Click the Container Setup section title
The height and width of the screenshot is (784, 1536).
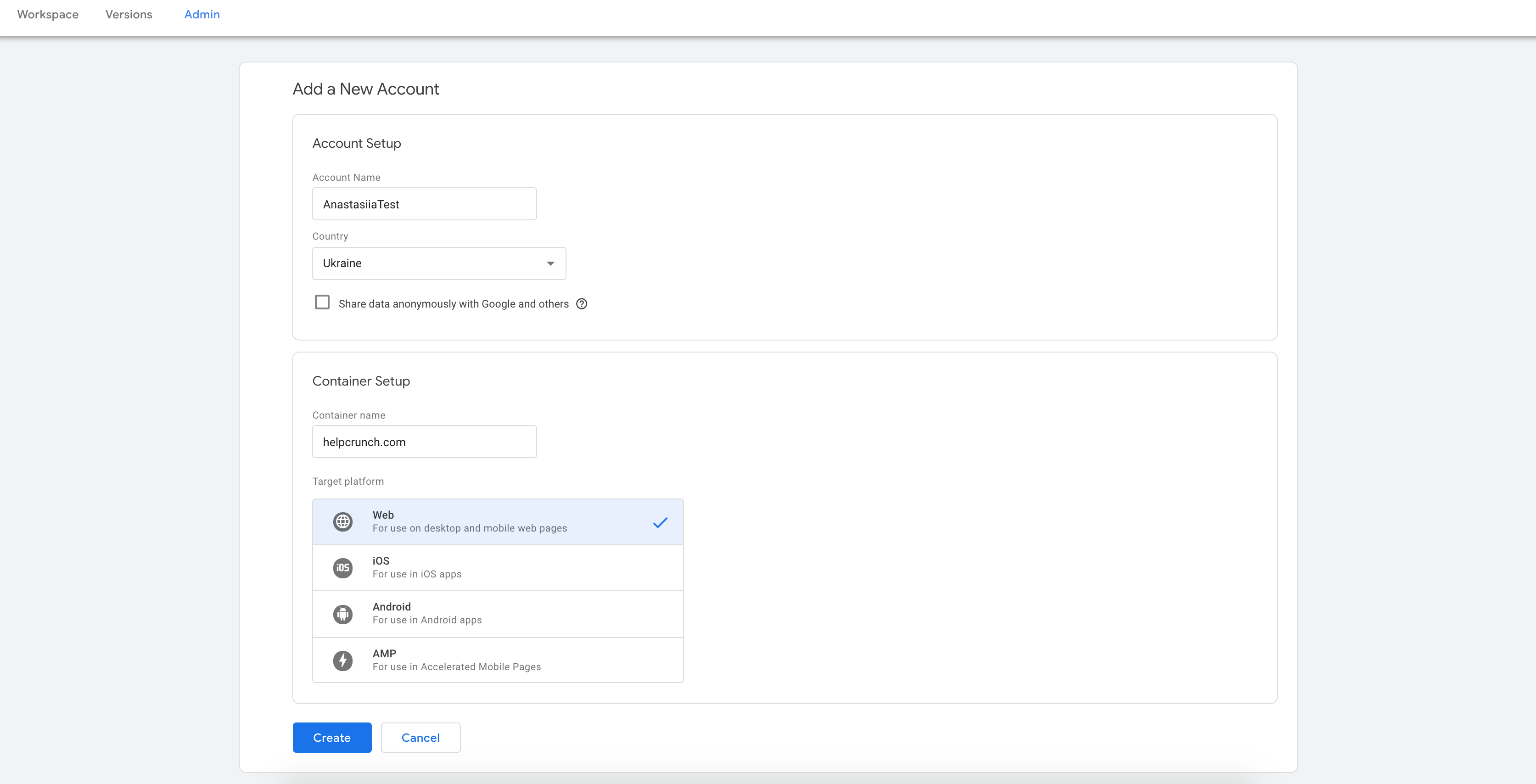pyautogui.click(x=361, y=381)
